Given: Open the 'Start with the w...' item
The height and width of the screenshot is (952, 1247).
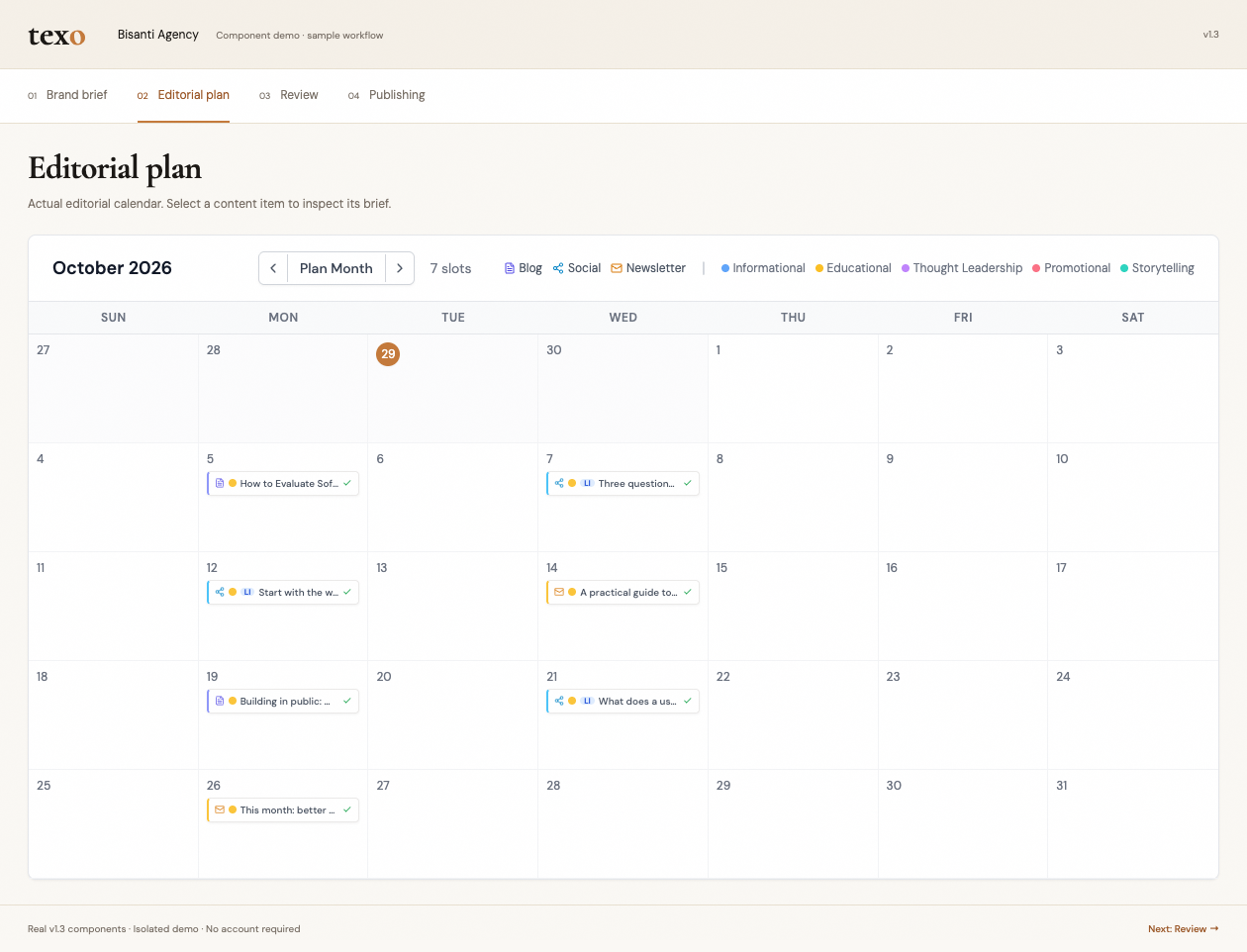Looking at the screenshot, I should [x=283, y=592].
